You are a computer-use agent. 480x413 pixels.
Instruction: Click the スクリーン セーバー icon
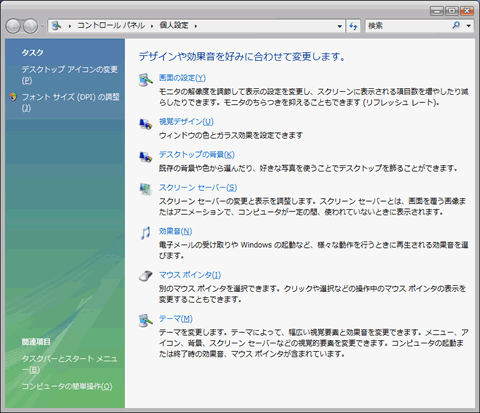coord(146,189)
